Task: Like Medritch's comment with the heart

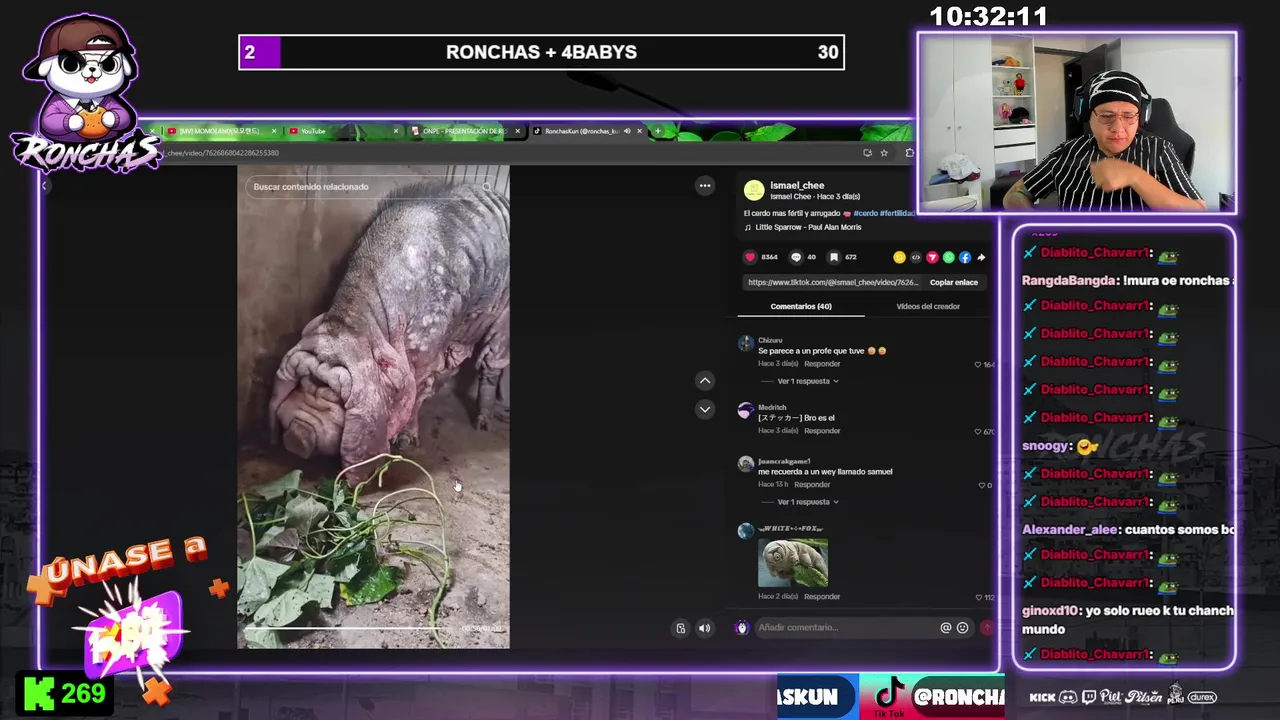Action: click(x=978, y=431)
